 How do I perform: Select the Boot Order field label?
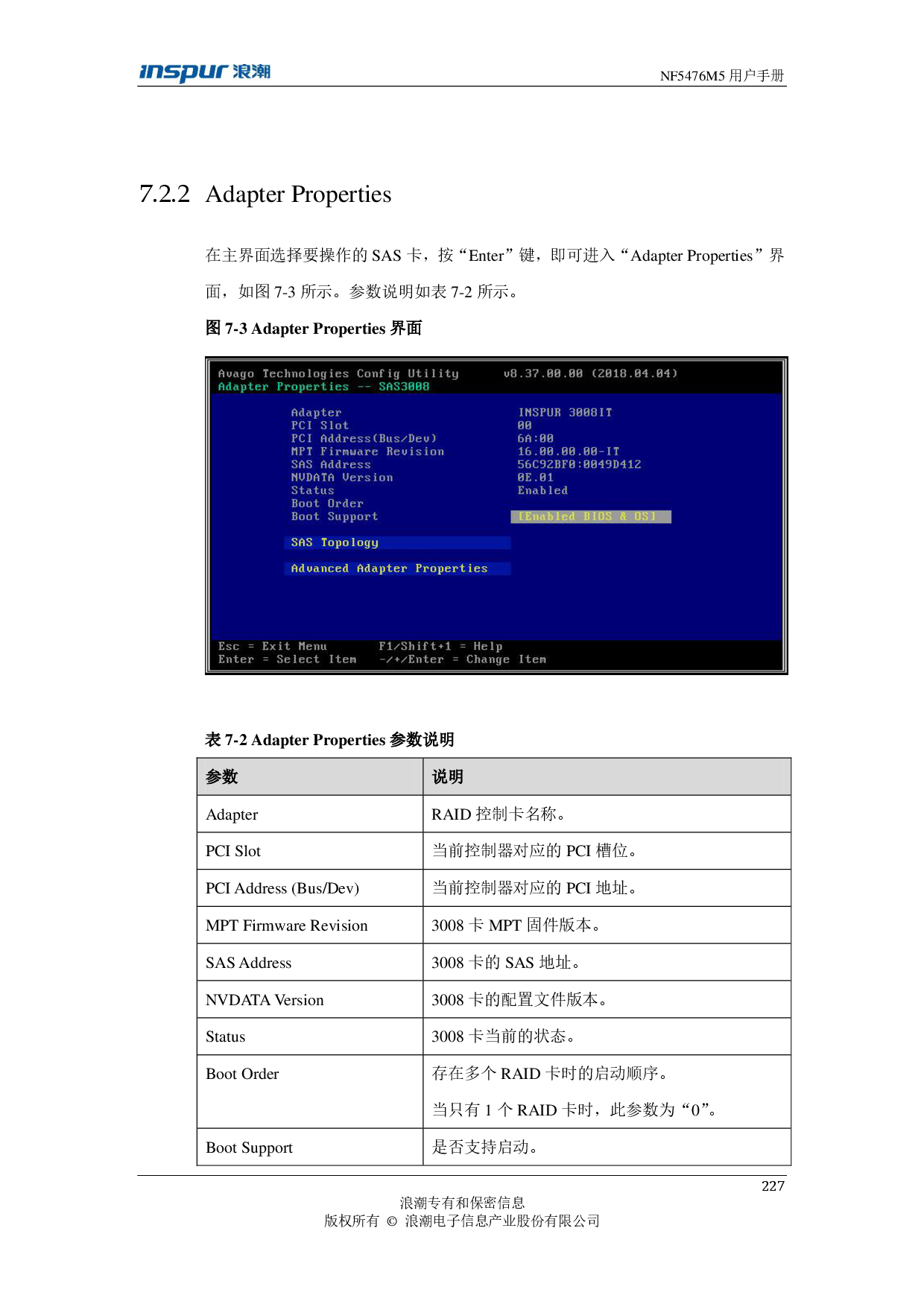327,504
